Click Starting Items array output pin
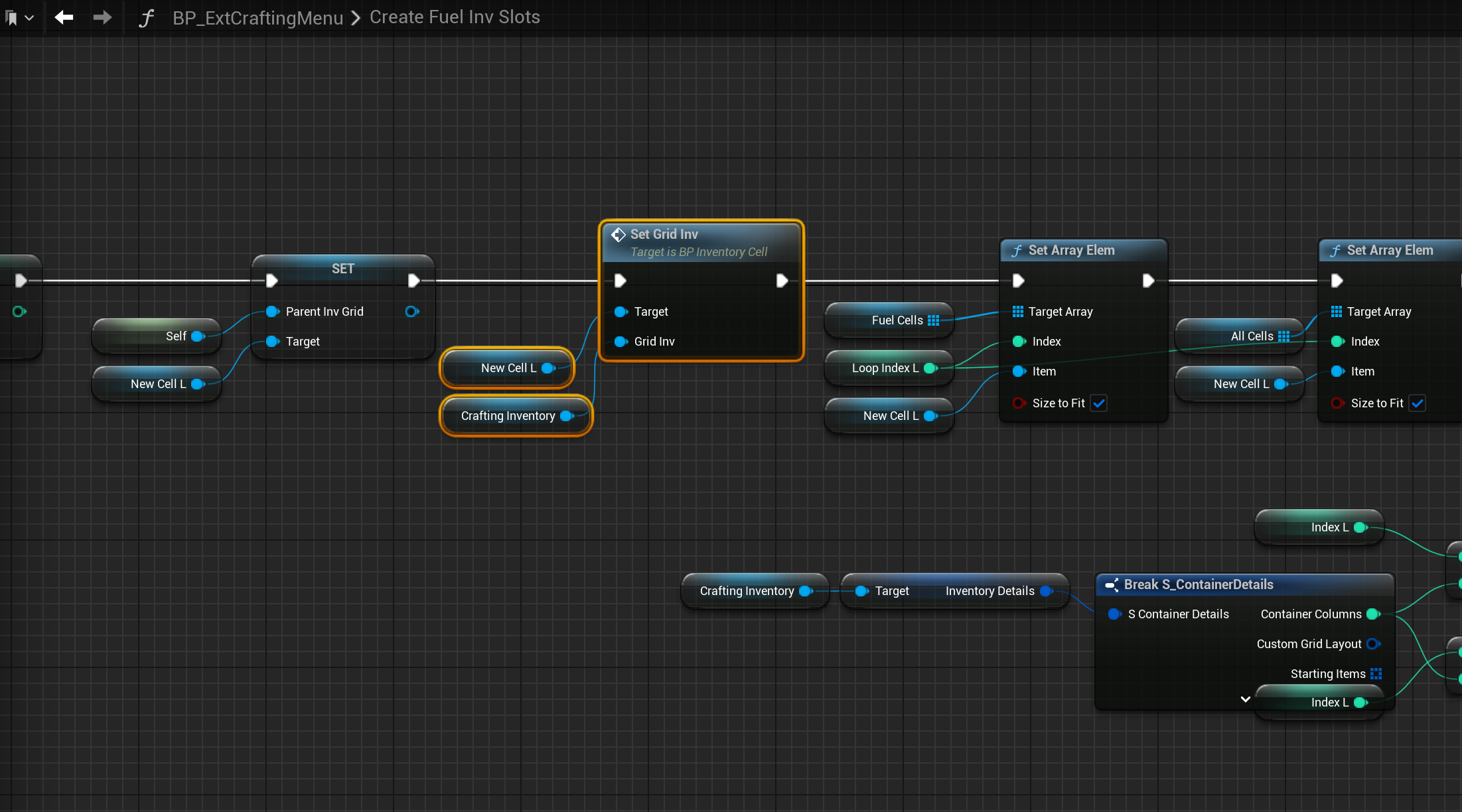 (1376, 674)
